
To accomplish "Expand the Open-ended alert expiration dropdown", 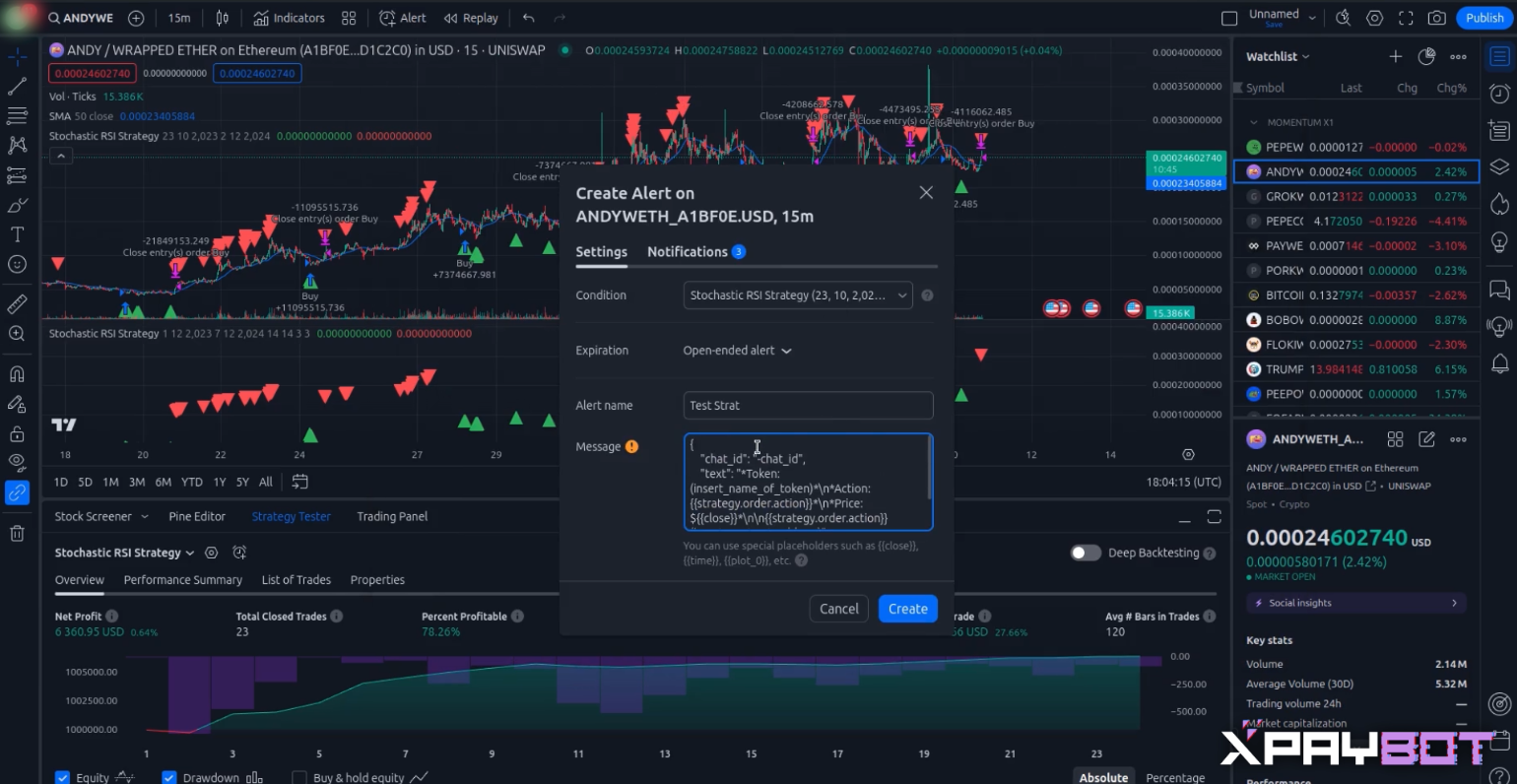I will coord(737,351).
